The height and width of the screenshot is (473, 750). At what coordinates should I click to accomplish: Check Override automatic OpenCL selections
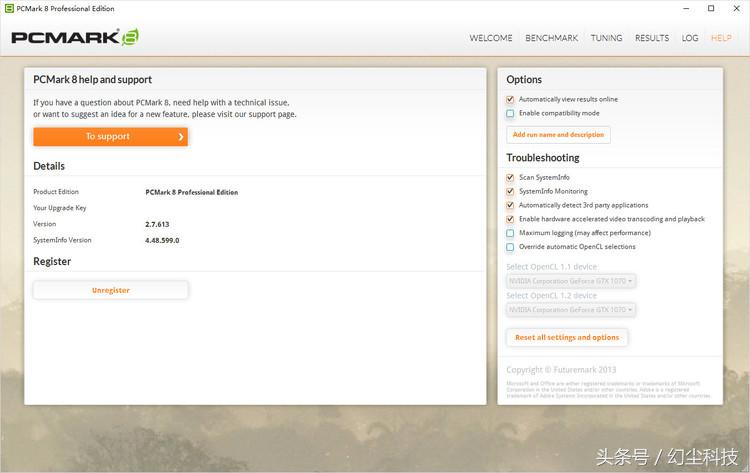pyautogui.click(x=510, y=247)
